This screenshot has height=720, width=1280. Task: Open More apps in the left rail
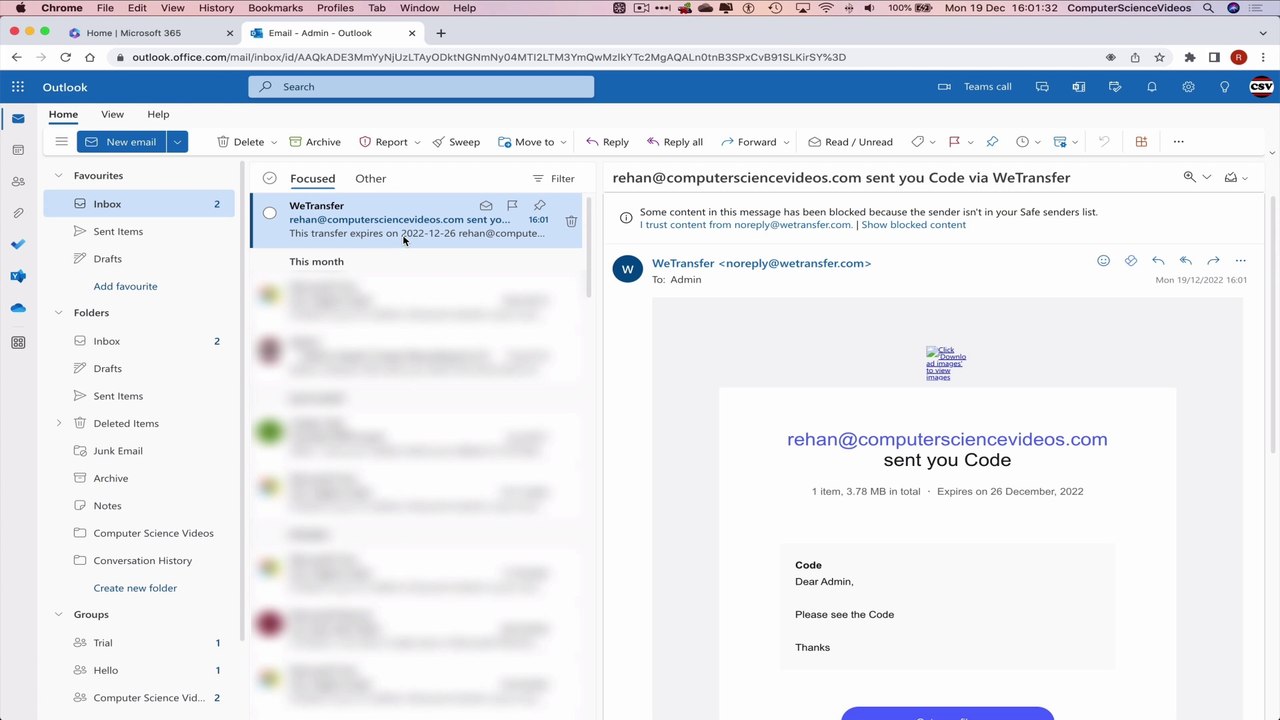pyautogui.click(x=18, y=342)
